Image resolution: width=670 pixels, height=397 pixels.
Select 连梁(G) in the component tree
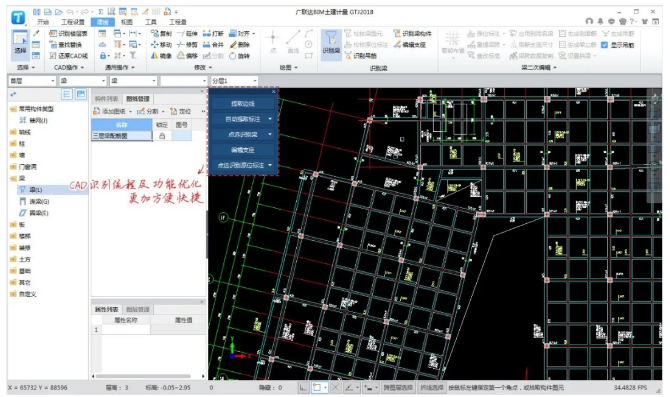click(39, 201)
